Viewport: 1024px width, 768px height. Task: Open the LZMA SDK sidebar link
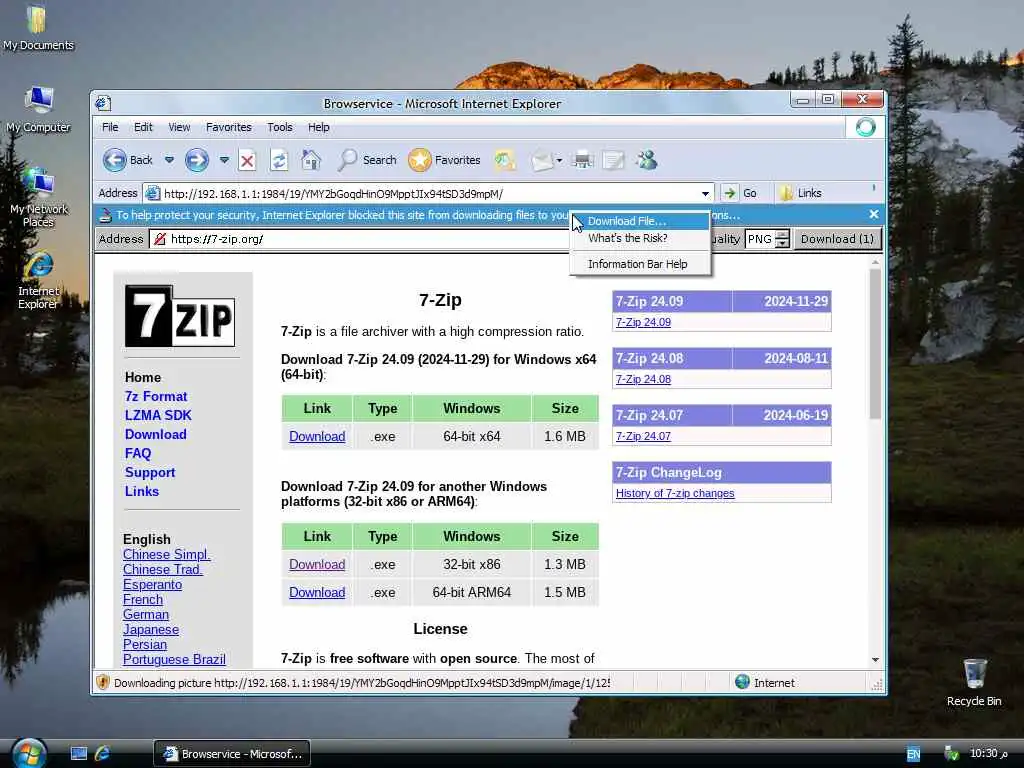158,415
